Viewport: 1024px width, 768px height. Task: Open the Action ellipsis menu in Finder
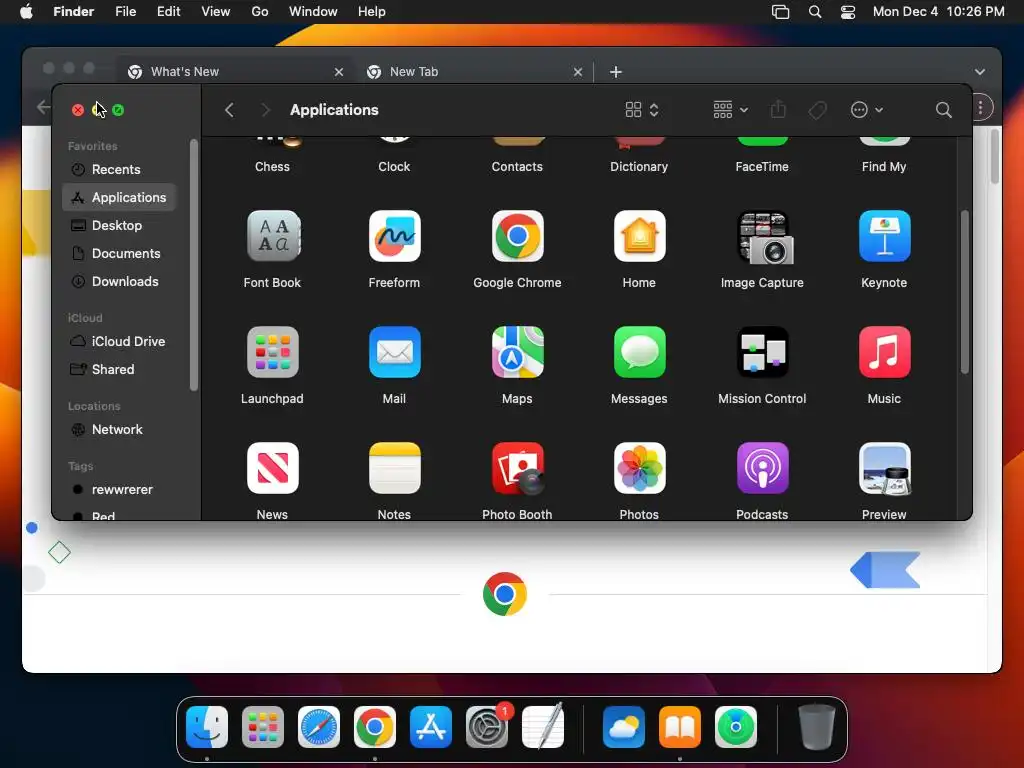pyautogui.click(x=867, y=110)
